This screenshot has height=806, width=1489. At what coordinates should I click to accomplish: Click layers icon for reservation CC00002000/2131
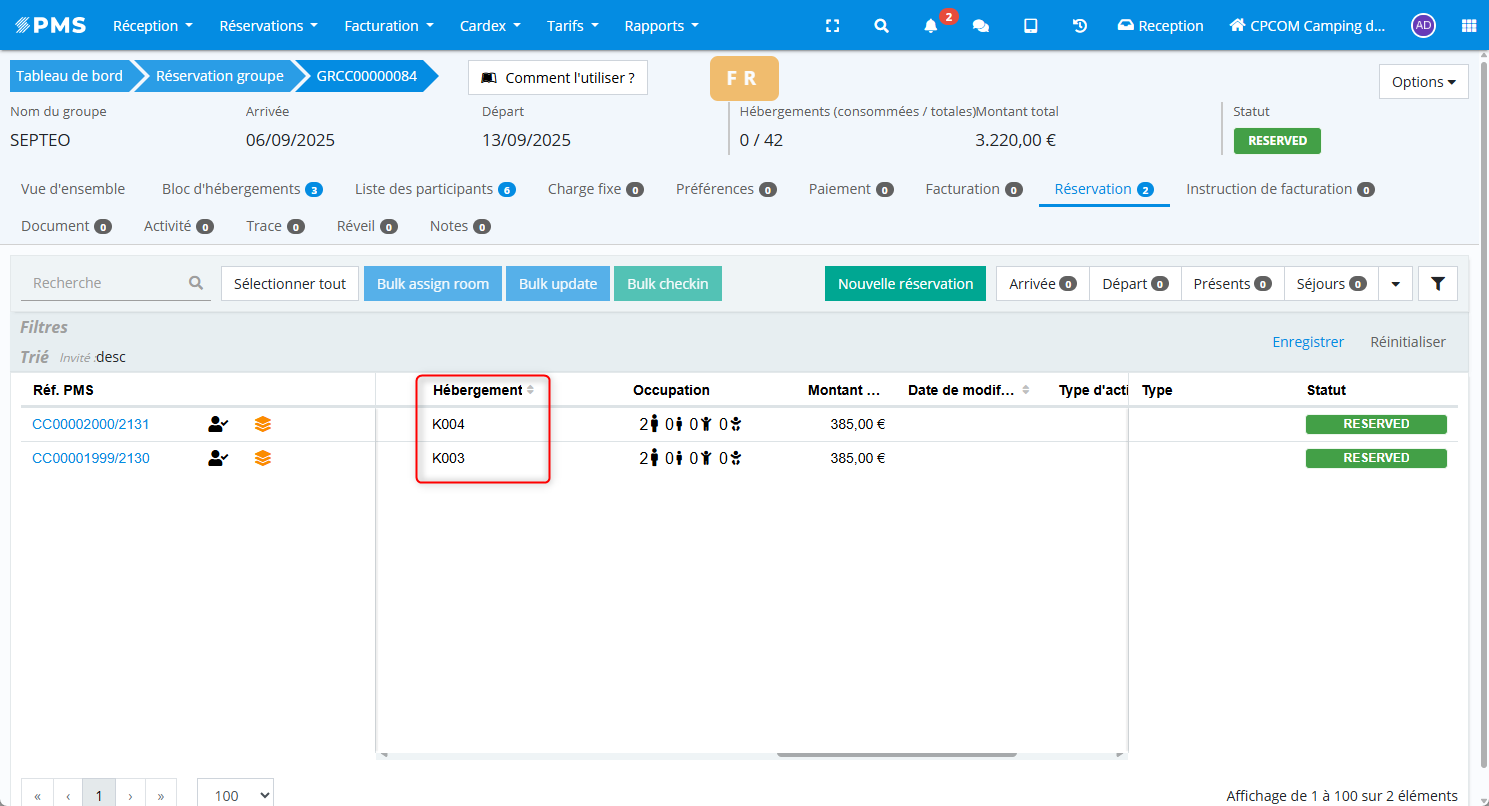(262, 424)
